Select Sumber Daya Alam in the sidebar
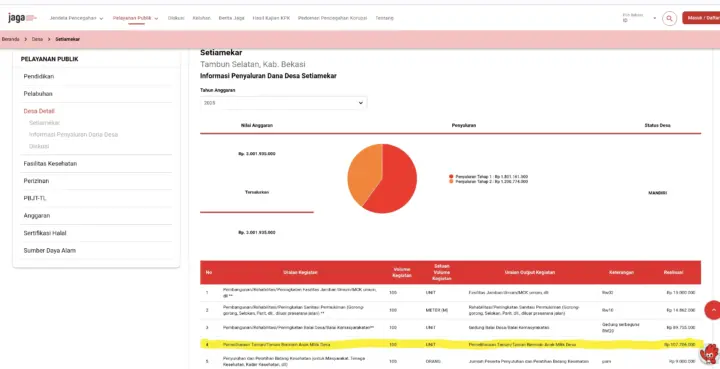720x369 pixels. 50,251
